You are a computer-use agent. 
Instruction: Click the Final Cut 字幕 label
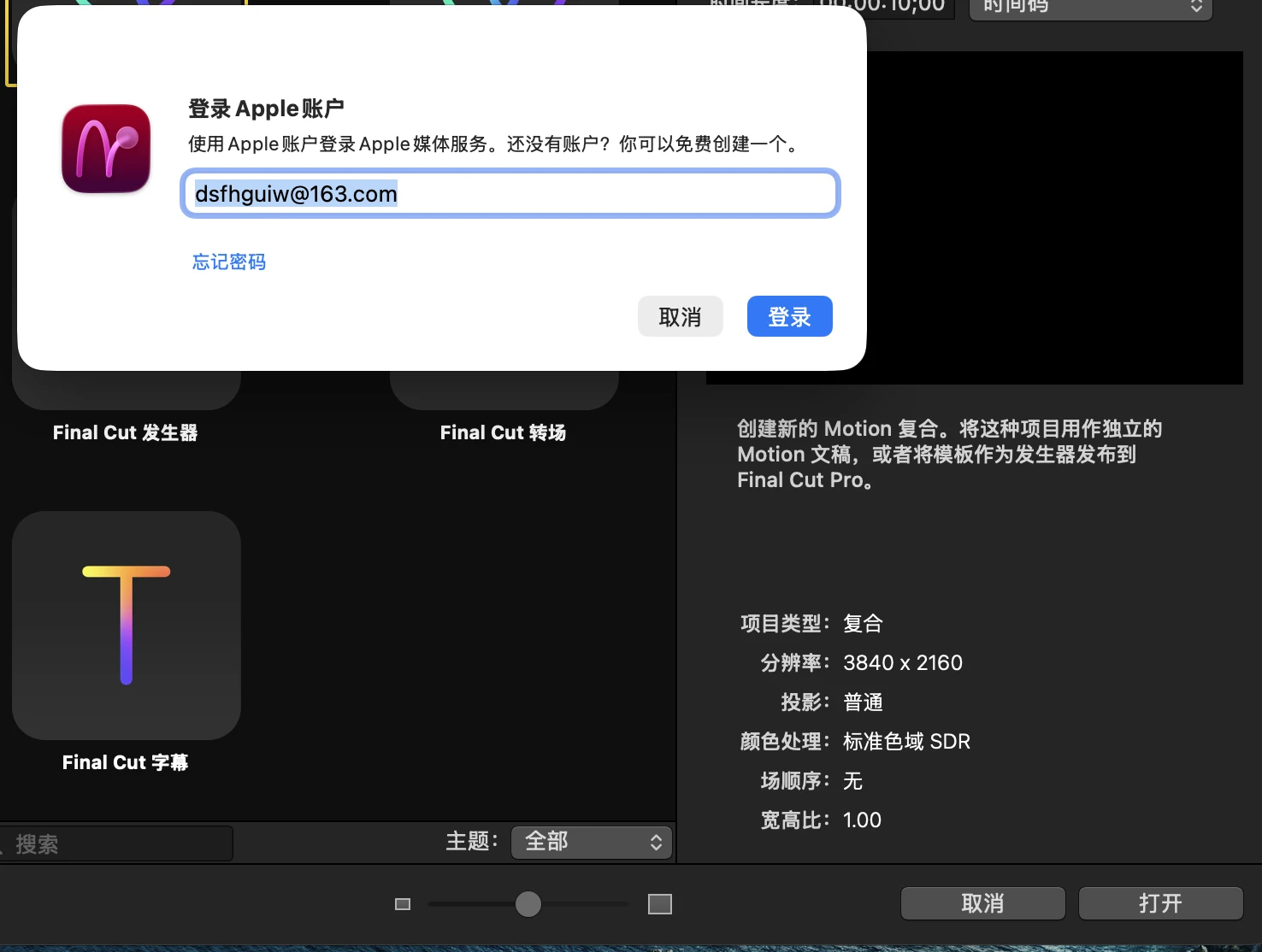pos(126,762)
